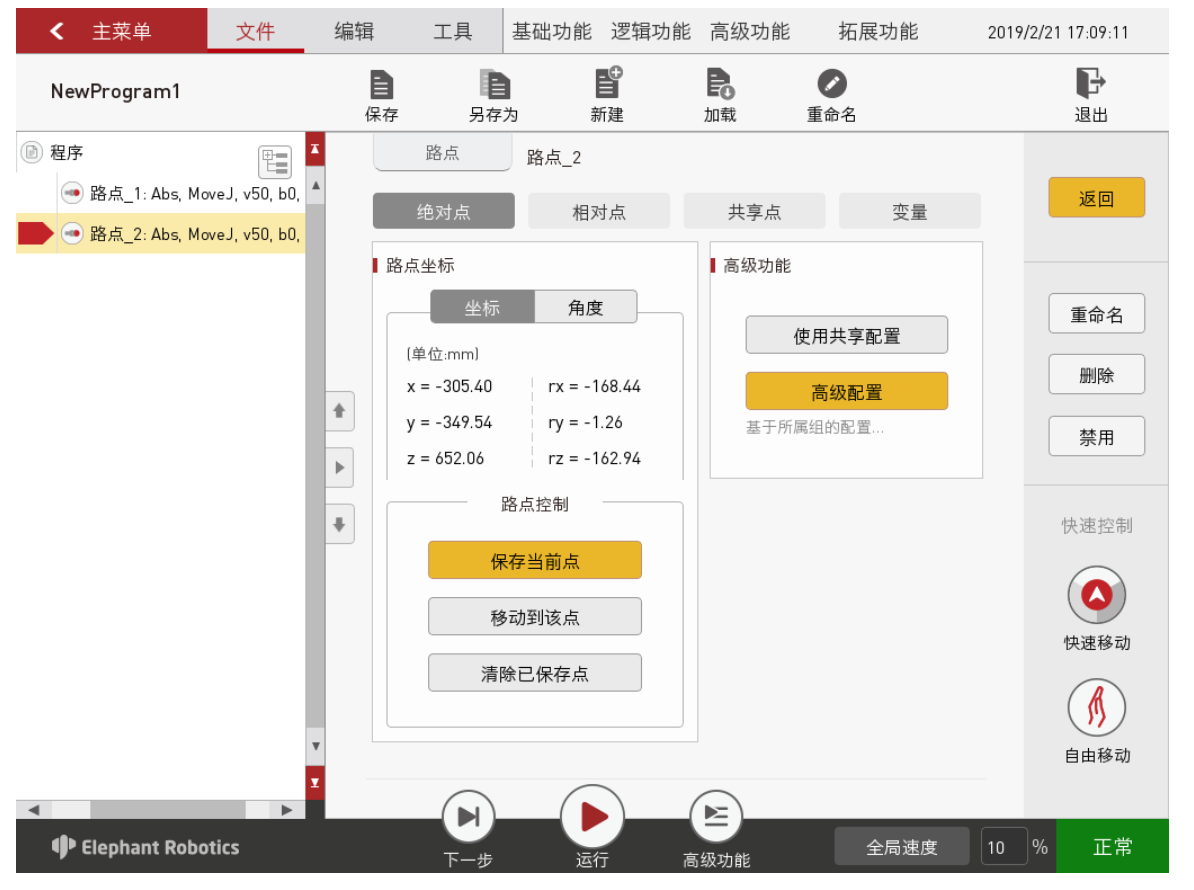Click tree vertical scrollbar up arrow
Screen dimensions: 1194x890
315,185
